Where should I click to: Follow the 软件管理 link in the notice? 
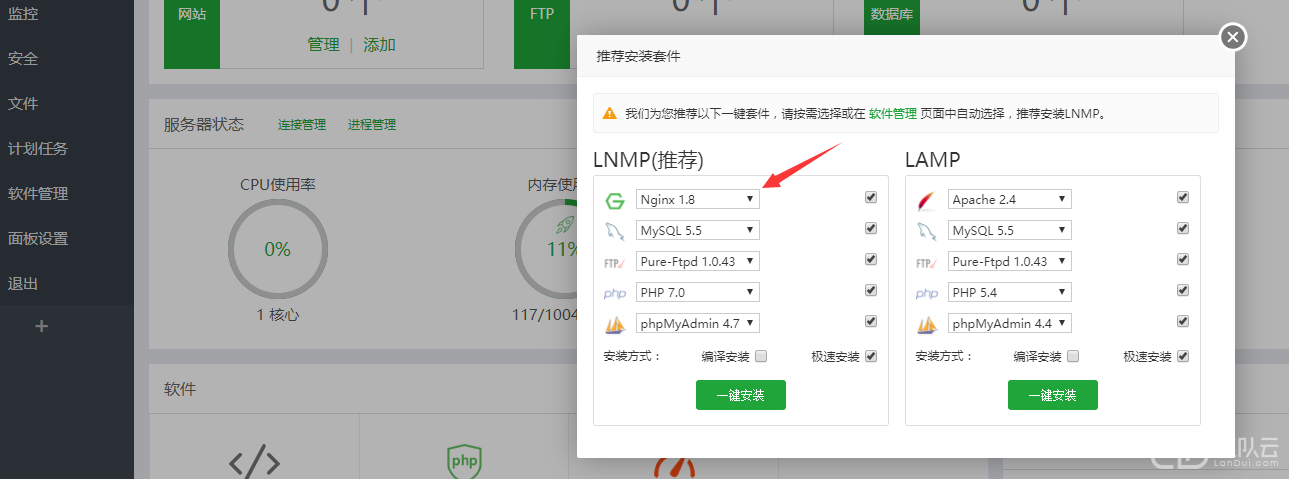click(893, 114)
